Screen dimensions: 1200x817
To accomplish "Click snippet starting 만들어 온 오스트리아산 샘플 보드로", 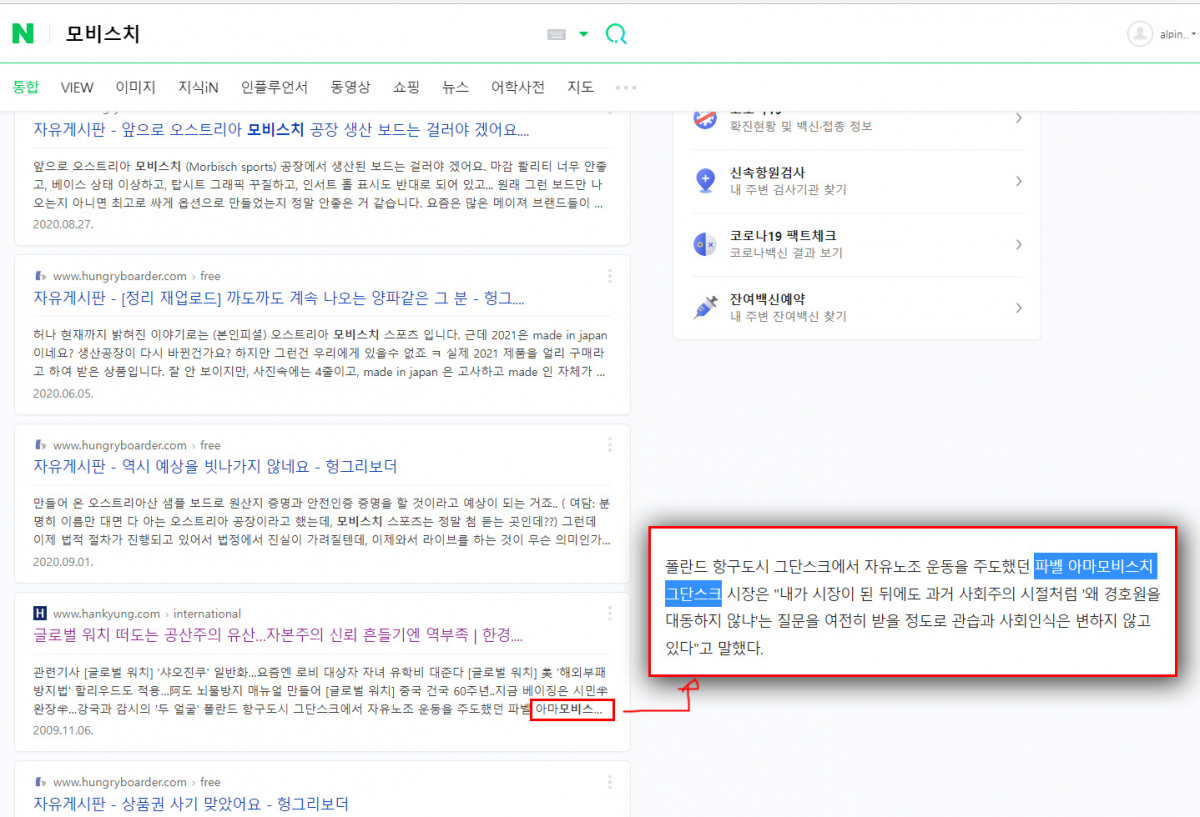I will (x=322, y=521).
